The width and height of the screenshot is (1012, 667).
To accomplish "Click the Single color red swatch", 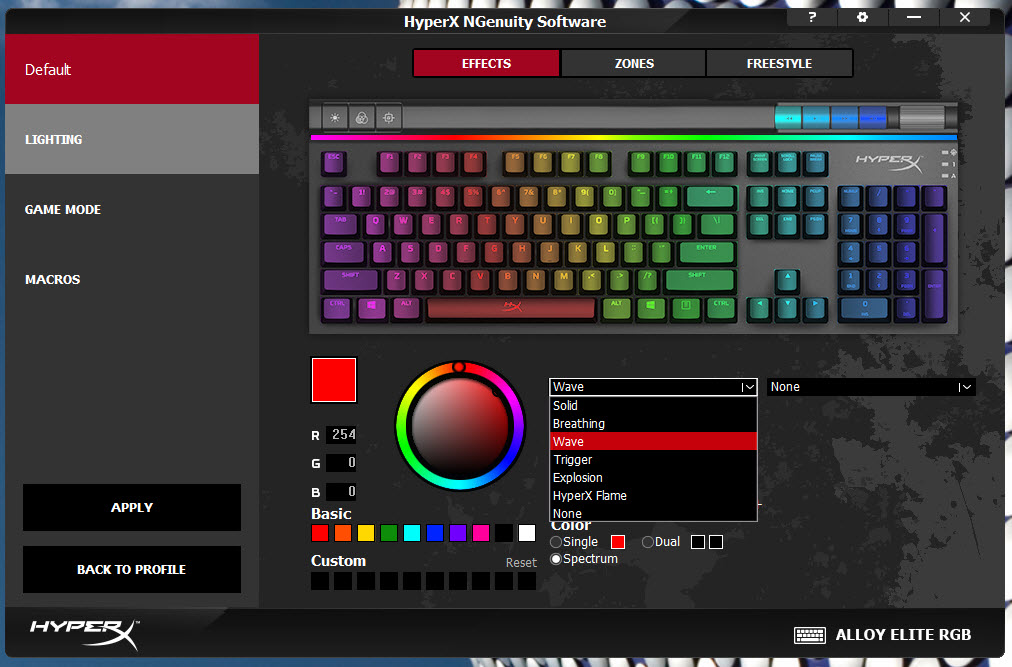I will coord(618,542).
